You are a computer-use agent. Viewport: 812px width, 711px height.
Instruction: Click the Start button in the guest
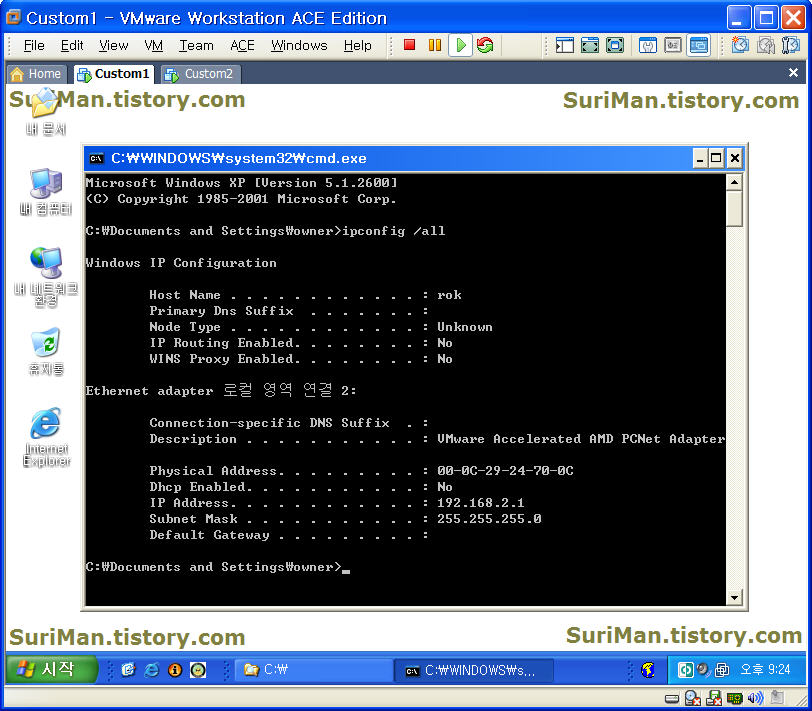(x=50, y=669)
